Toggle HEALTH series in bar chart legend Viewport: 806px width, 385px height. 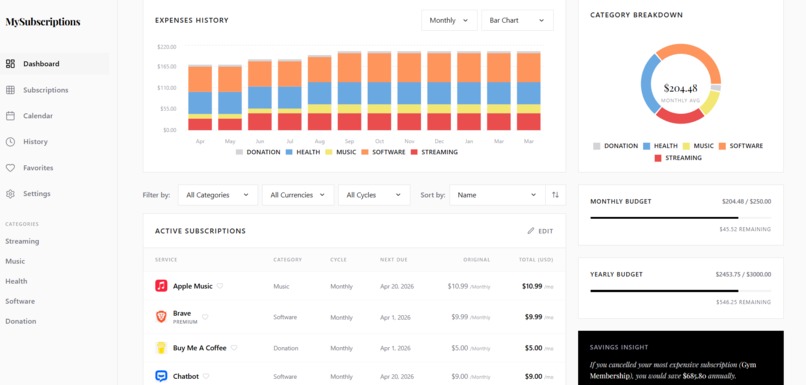click(303, 152)
